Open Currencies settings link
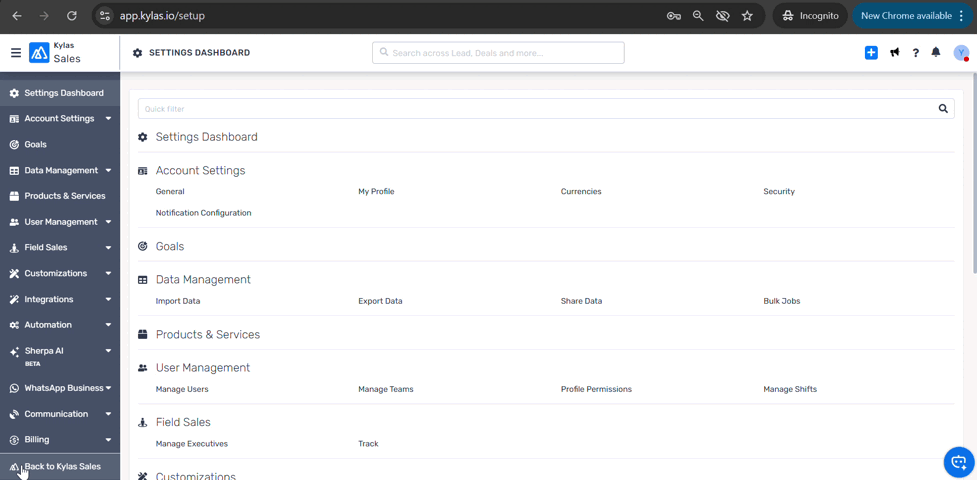Screen dimensions: 977x480 point(581,191)
